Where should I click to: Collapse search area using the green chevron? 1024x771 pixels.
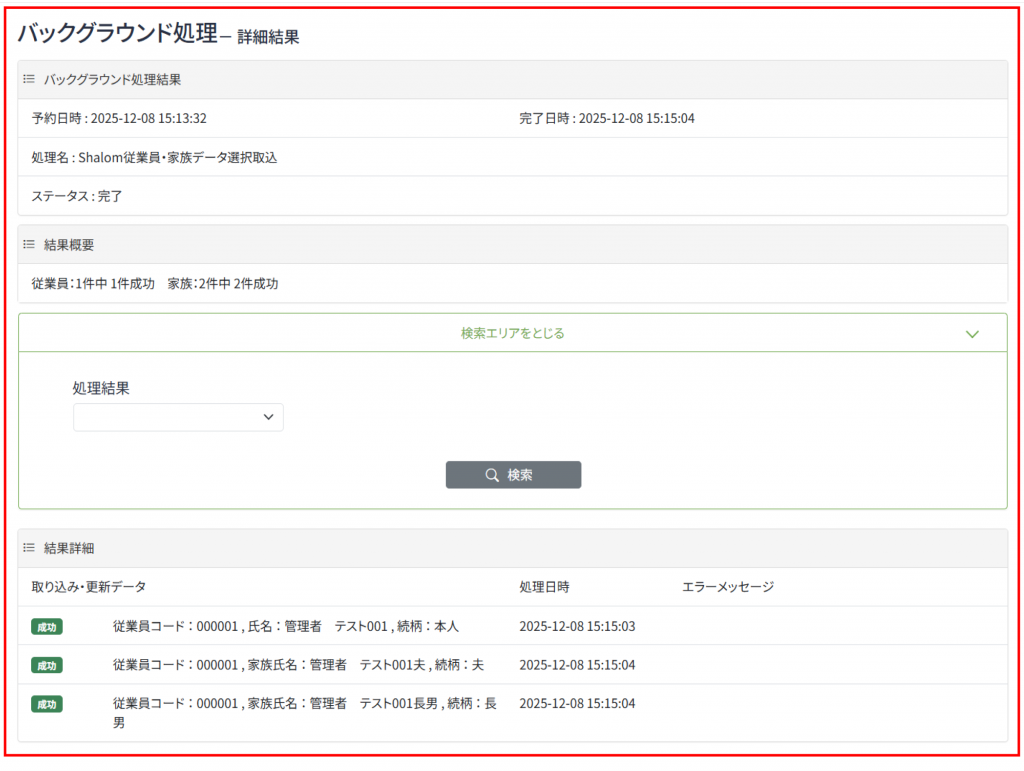pyautogui.click(x=972, y=334)
